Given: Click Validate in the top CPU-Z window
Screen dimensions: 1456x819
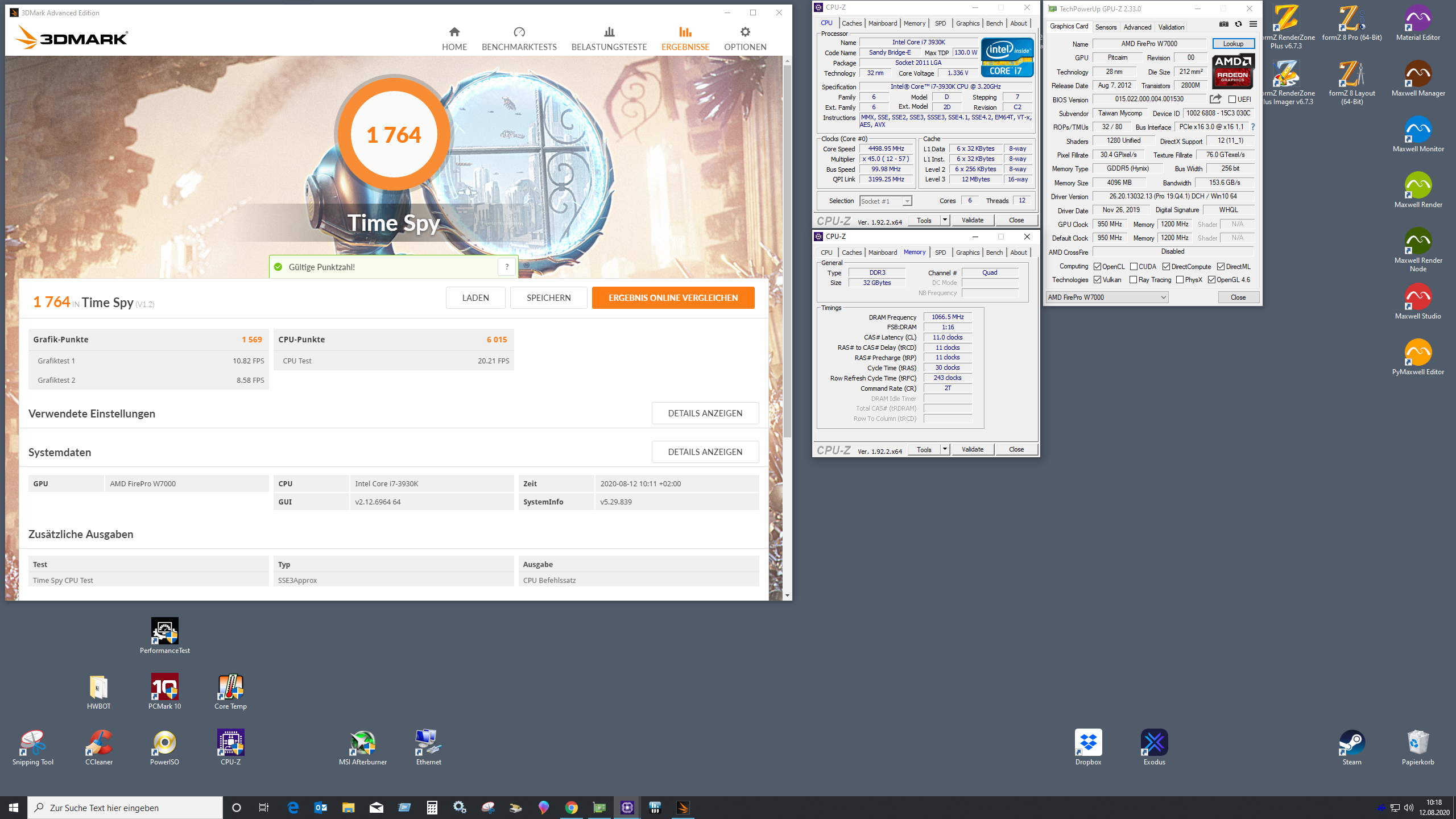Looking at the screenshot, I should click(973, 220).
